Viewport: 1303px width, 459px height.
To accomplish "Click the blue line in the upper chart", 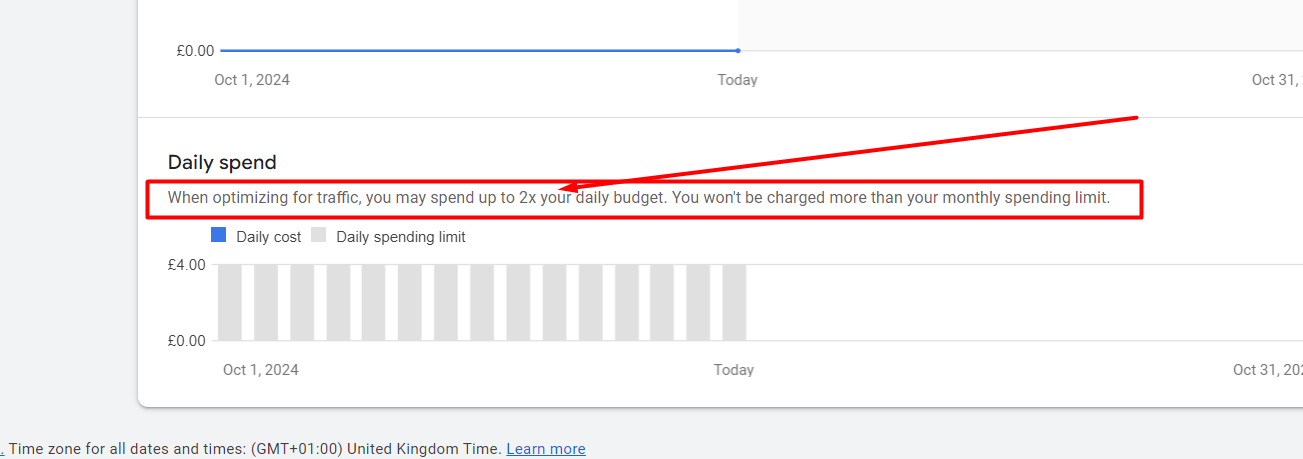I will tap(478, 50).
